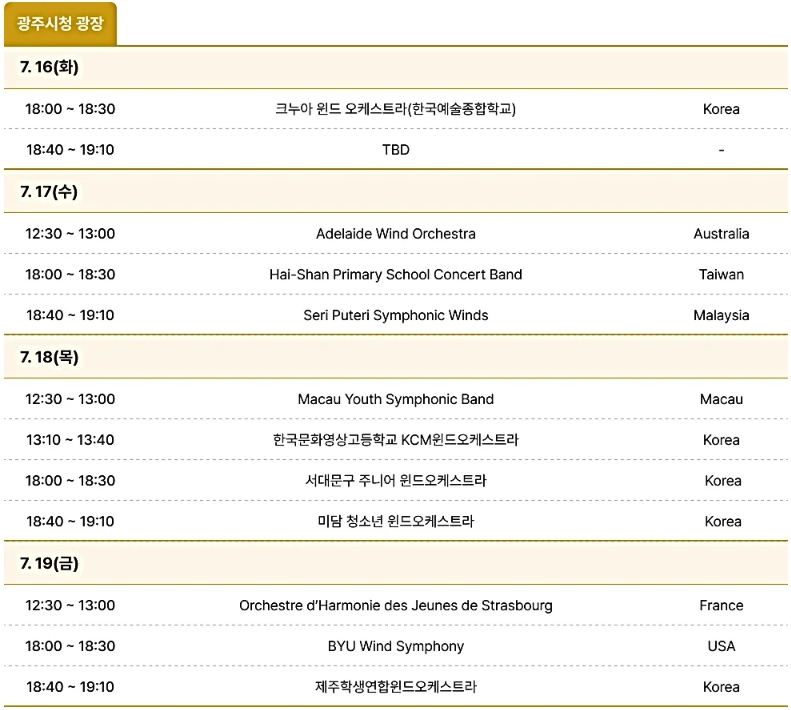Click 18:40 ~ 19:10 time for 제주학생연합윈드오케스트라
Viewport: 791px width, 710px height.
(x=70, y=687)
